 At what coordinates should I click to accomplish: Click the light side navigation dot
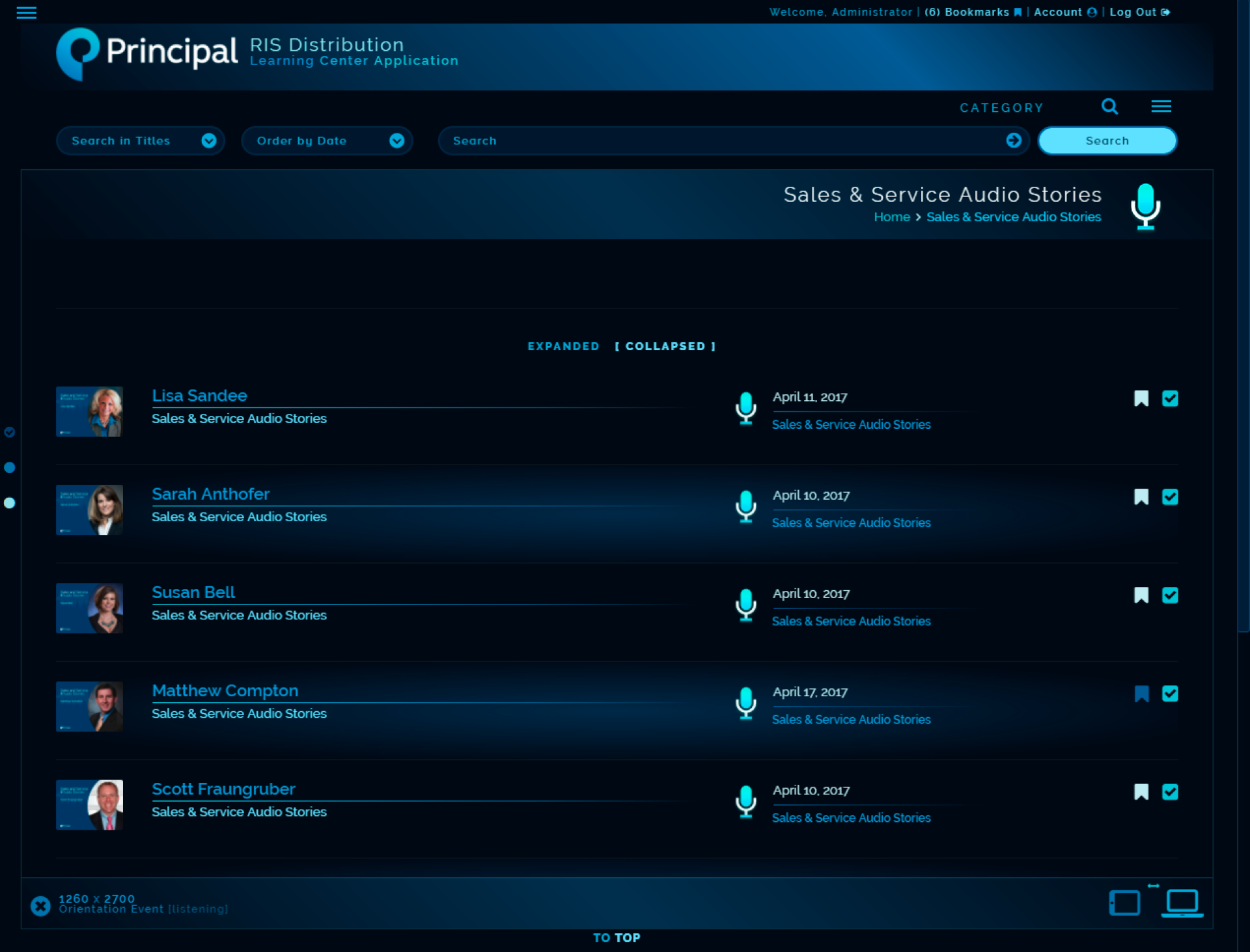pyautogui.click(x=9, y=502)
